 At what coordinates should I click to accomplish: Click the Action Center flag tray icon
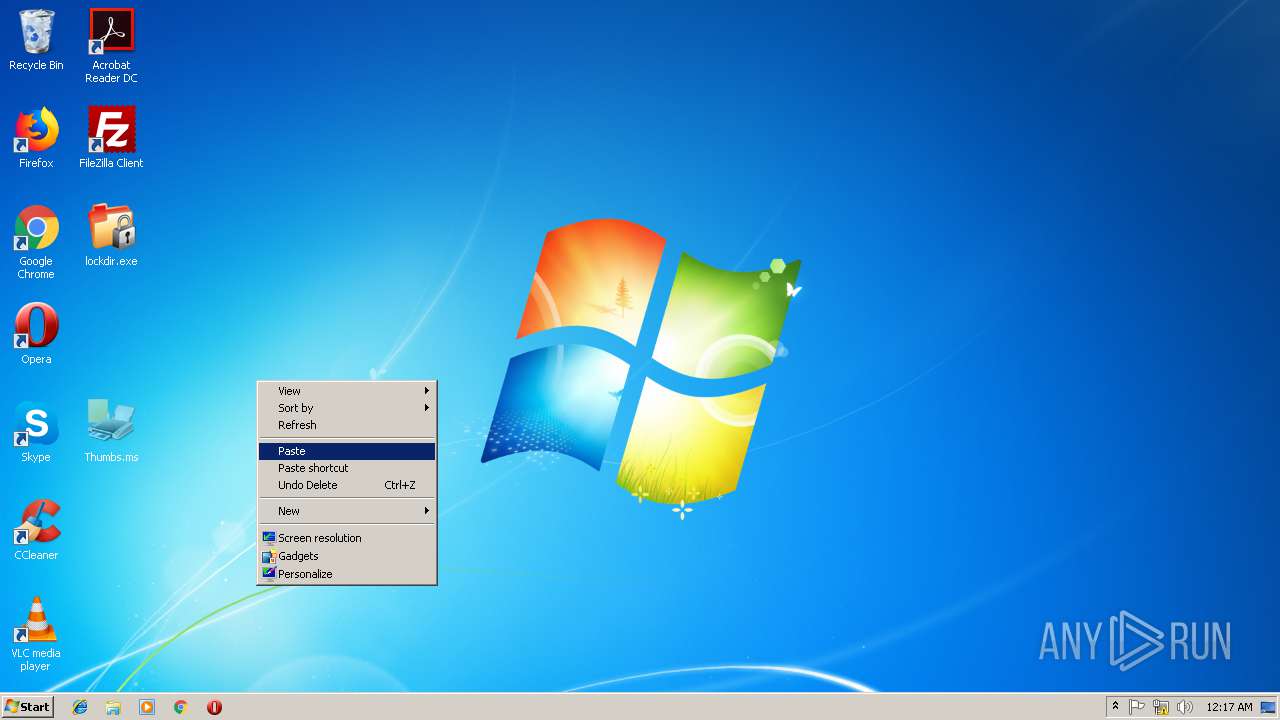click(1137, 707)
